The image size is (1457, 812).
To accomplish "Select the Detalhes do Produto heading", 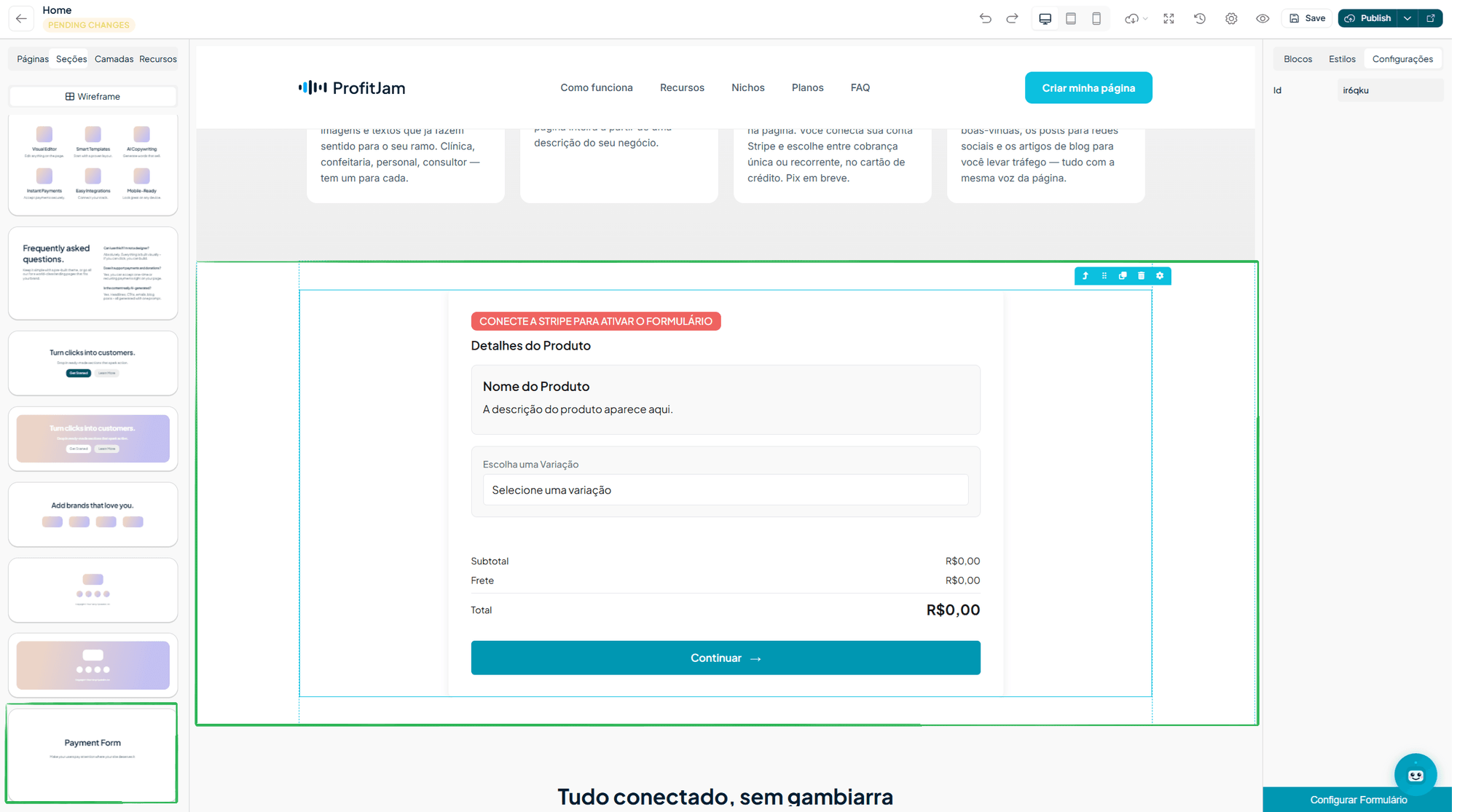I will pyautogui.click(x=533, y=346).
